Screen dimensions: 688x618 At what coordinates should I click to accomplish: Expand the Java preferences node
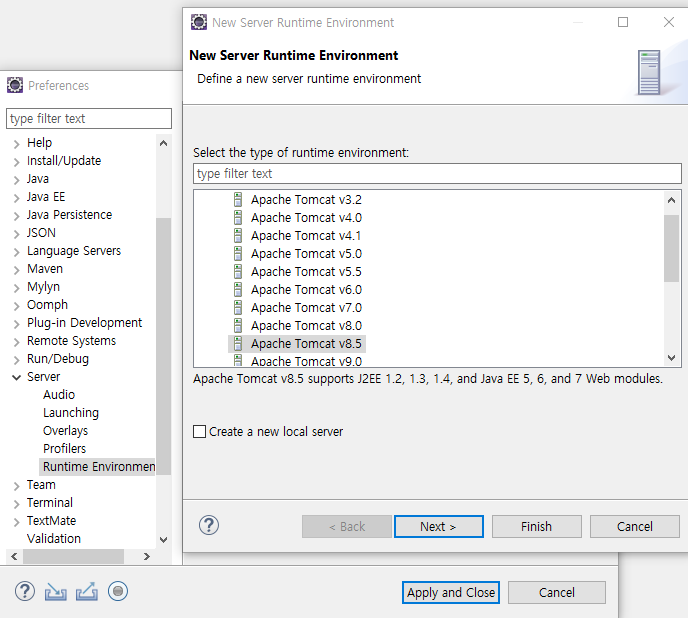tap(17, 180)
